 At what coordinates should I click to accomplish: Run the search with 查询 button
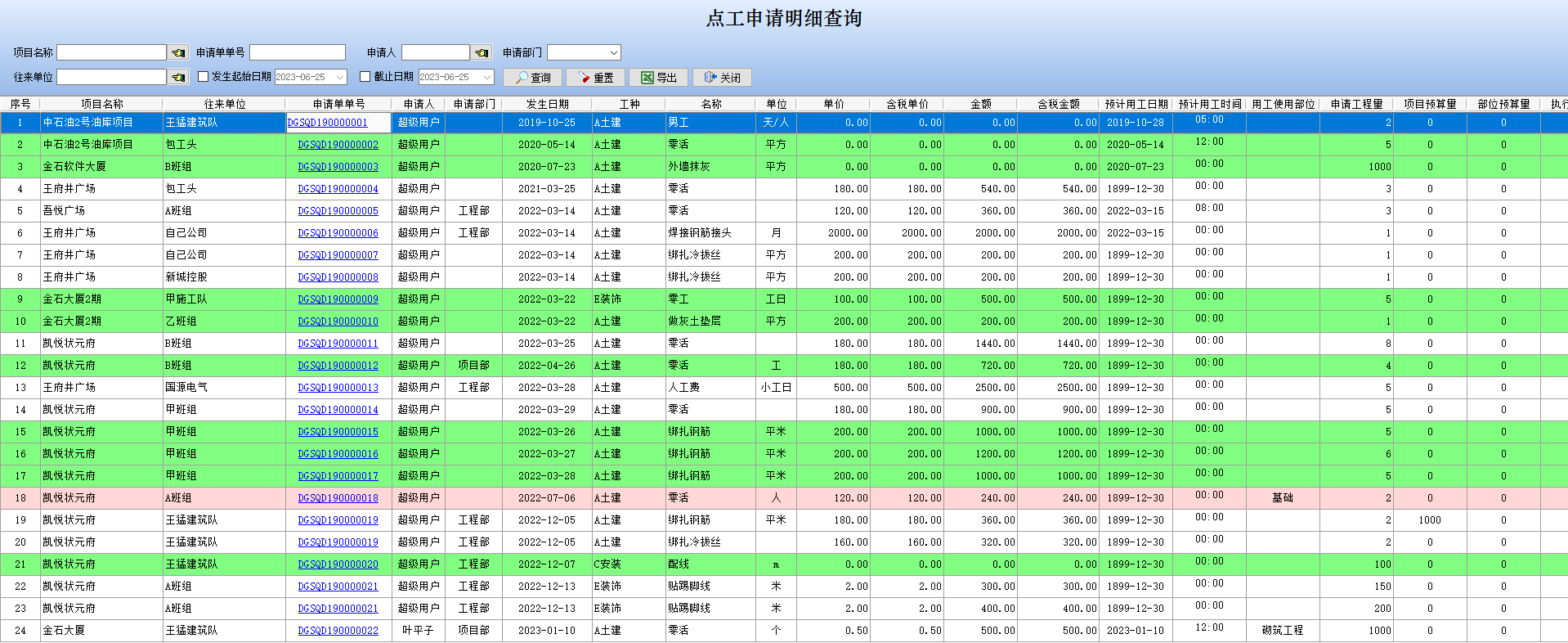532,78
